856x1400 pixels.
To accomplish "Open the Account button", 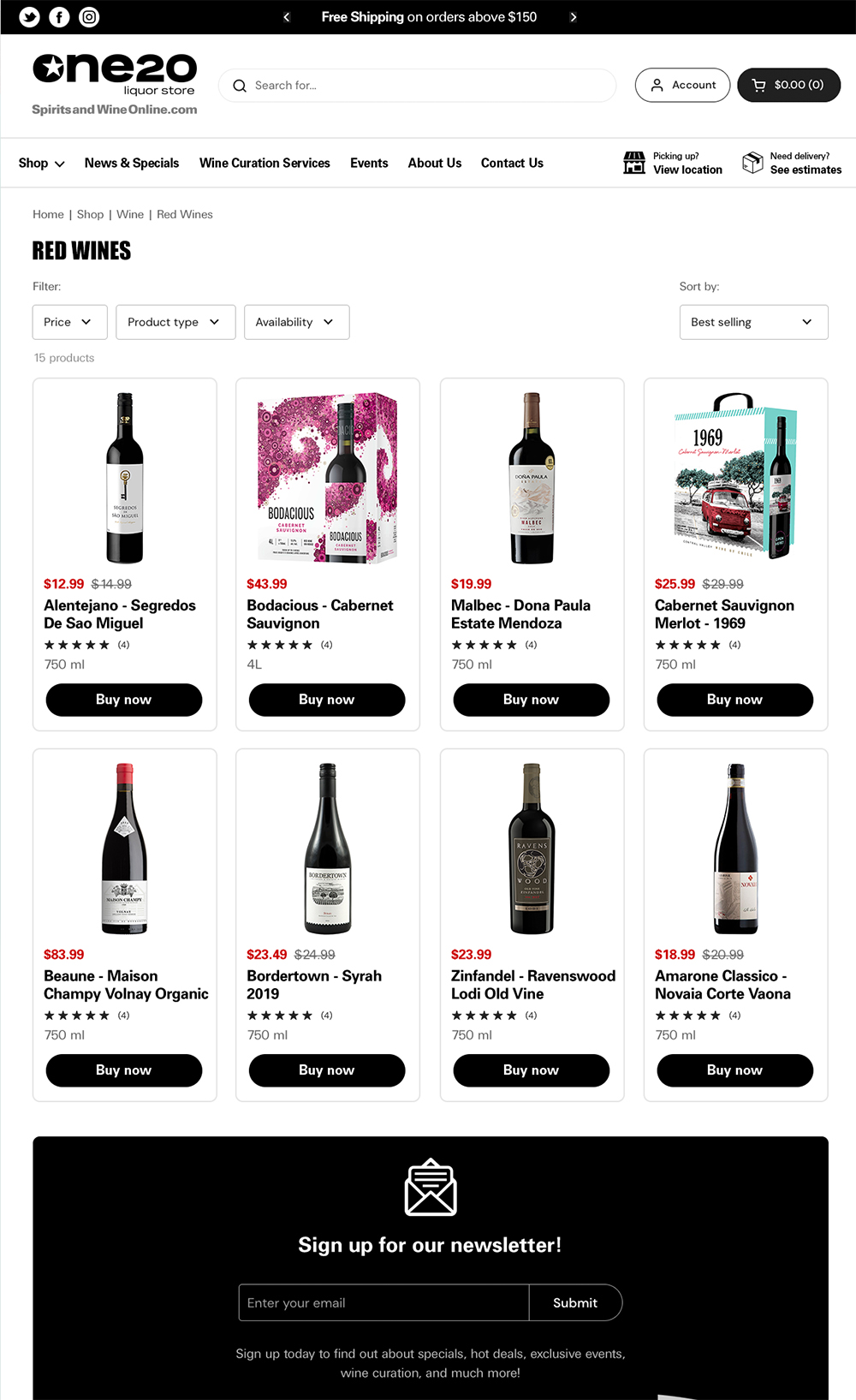I will (682, 85).
